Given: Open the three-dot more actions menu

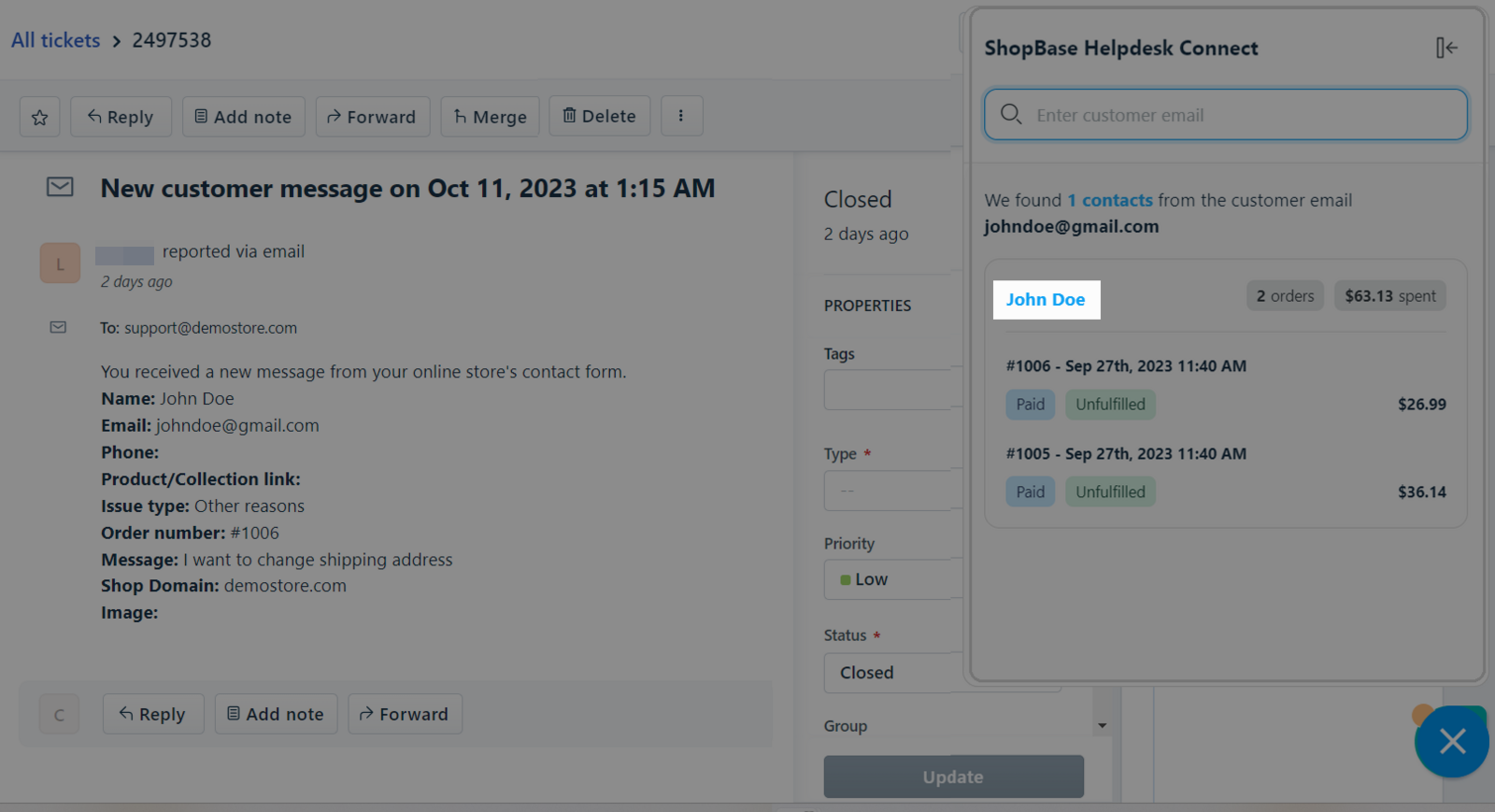Looking at the screenshot, I should [681, 116].
